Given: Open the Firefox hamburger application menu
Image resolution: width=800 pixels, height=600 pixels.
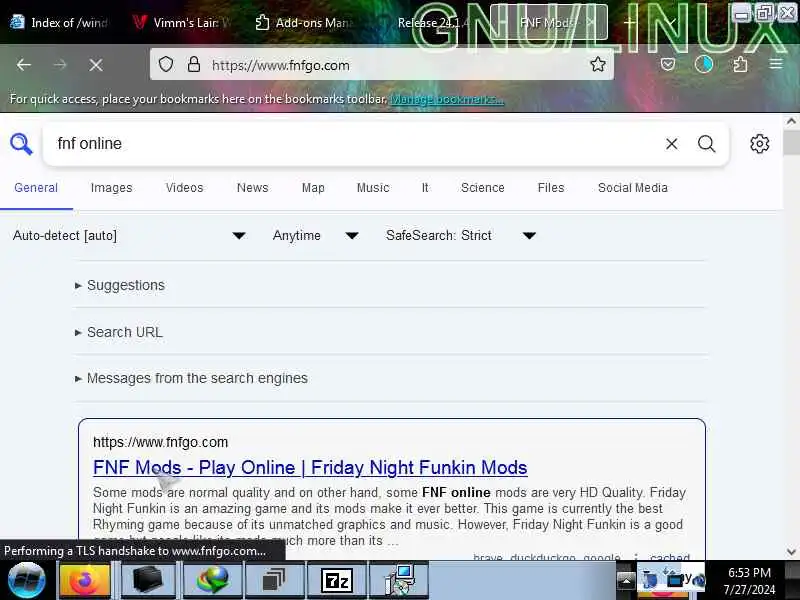Looking at the screenshot, I should click(x=776, y=64).
